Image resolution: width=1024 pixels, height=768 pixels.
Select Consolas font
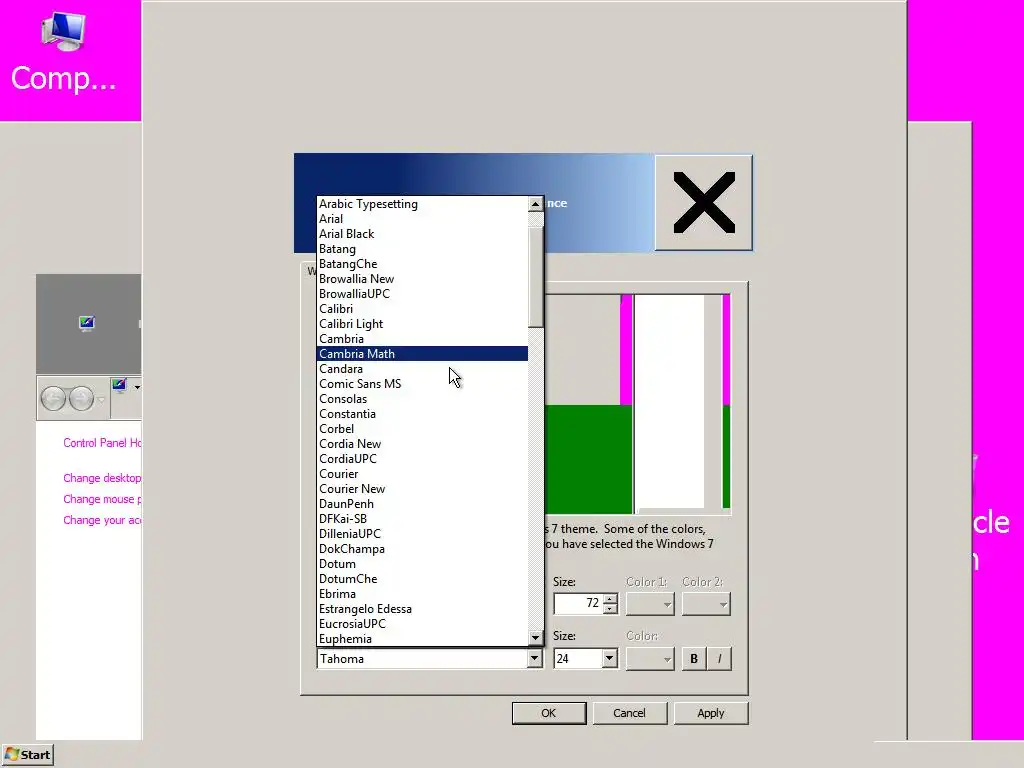tap(423, 399)
